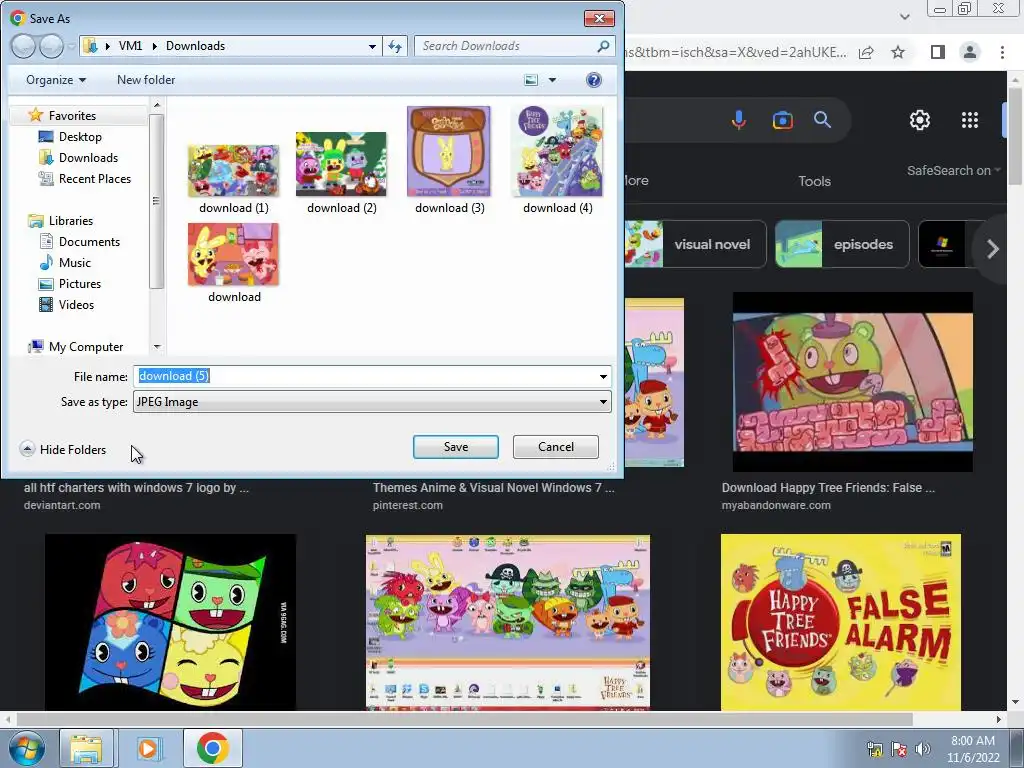Viewport: 1024px width, 768px height.
Task: Expand the view options dropdown arrow
Action: click(552, 80)
